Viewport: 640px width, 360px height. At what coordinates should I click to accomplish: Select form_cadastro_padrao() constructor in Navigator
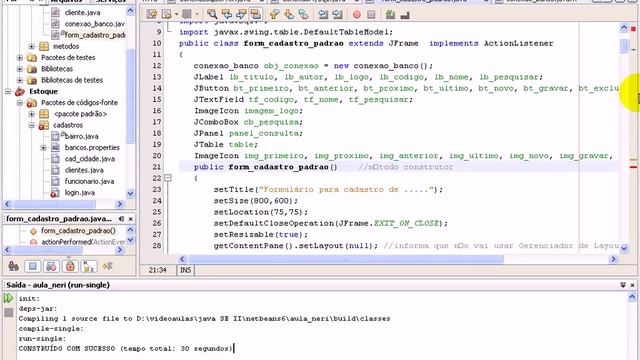[78, 231]
